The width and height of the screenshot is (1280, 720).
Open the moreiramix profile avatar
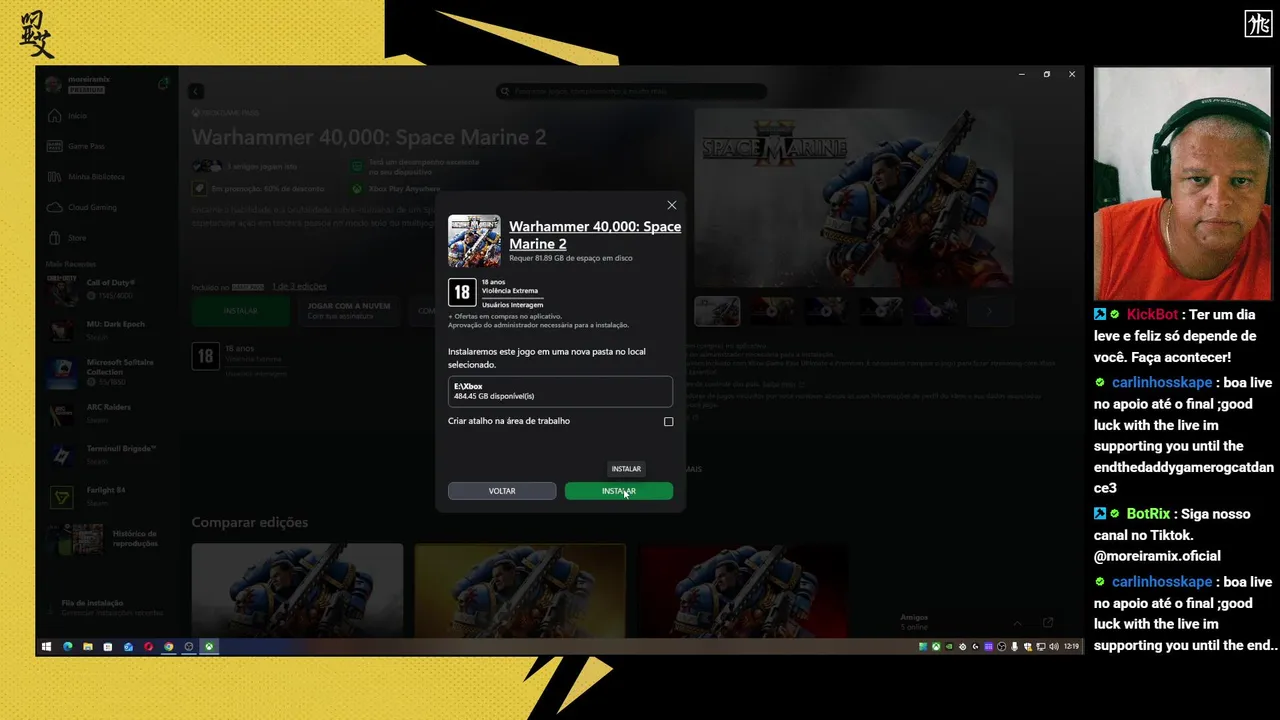pos(54,84)
